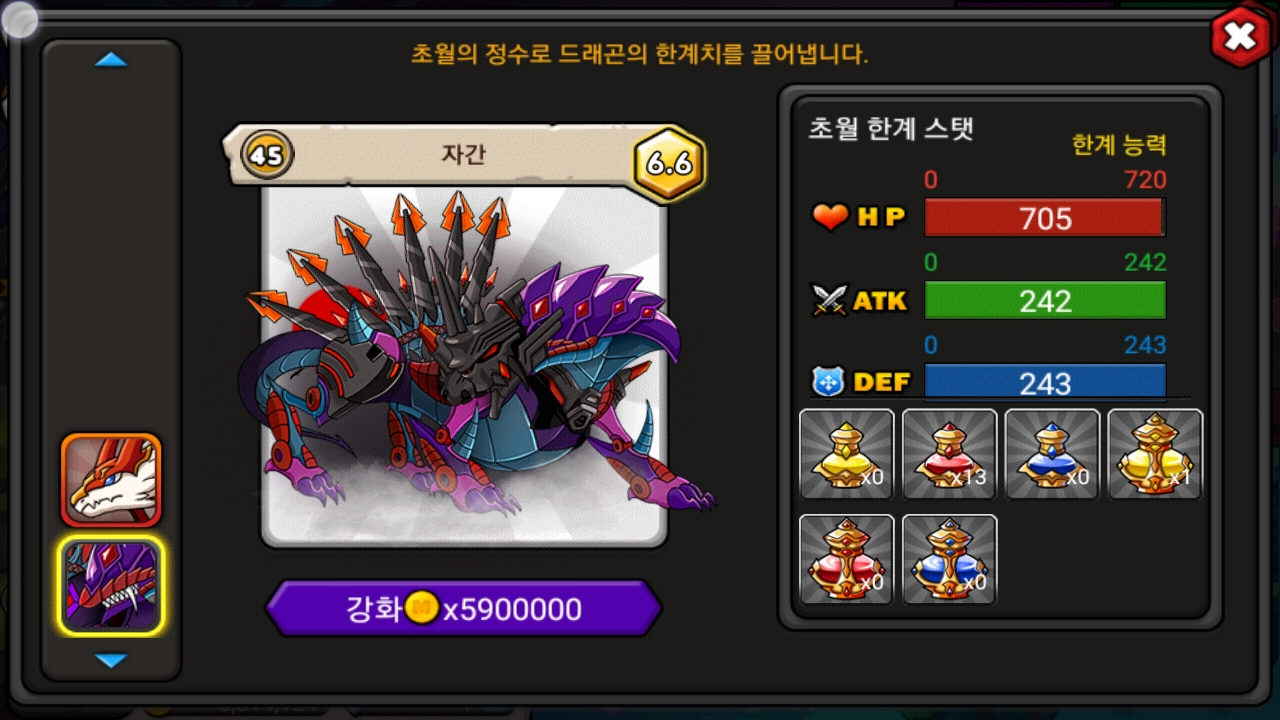1280x720 pixels.
Task: Select the small yellow essence potion x0
Action: click(x=846, y=454)
